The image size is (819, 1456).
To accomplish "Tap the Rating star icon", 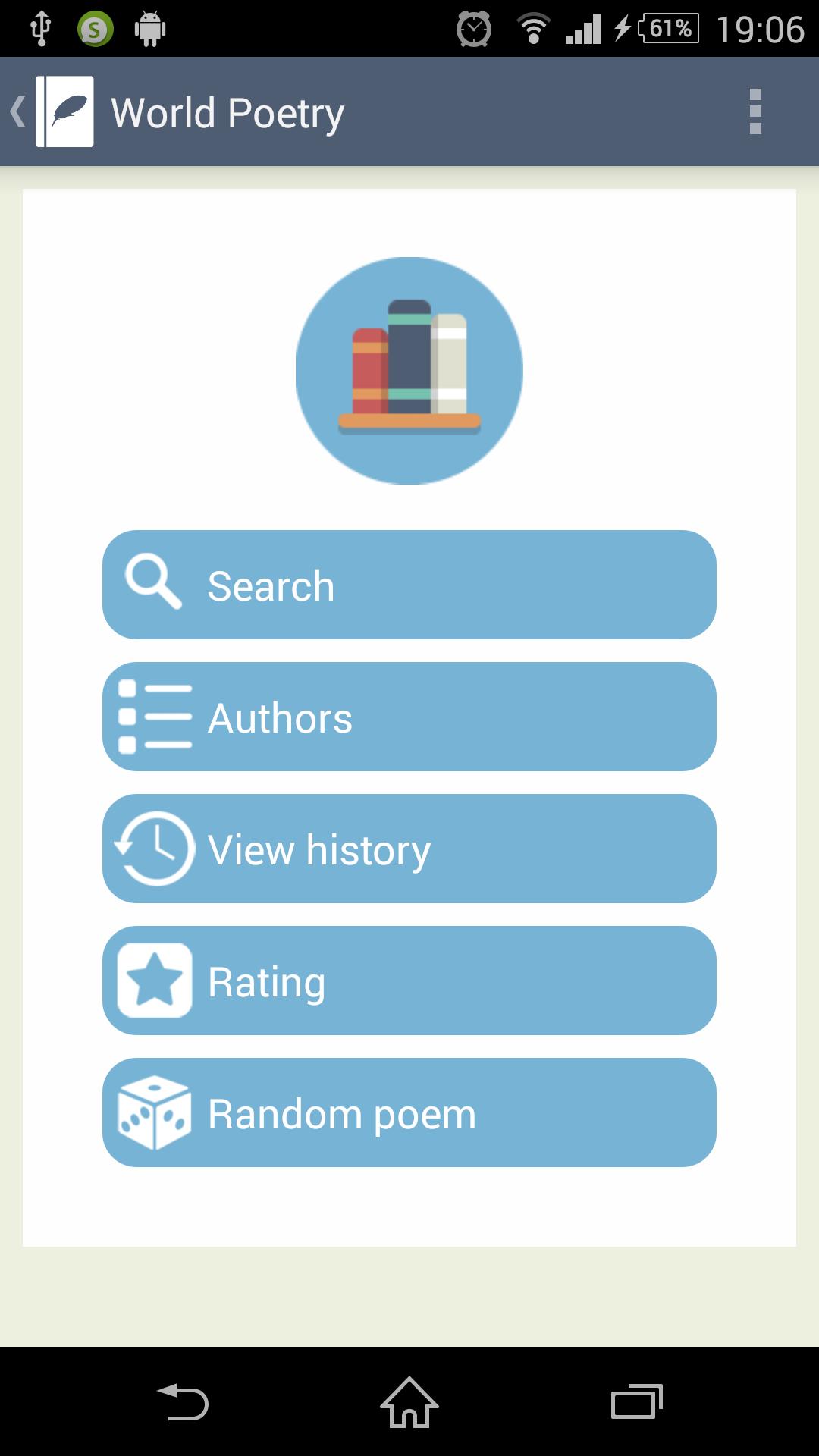I will coord(155,981).
